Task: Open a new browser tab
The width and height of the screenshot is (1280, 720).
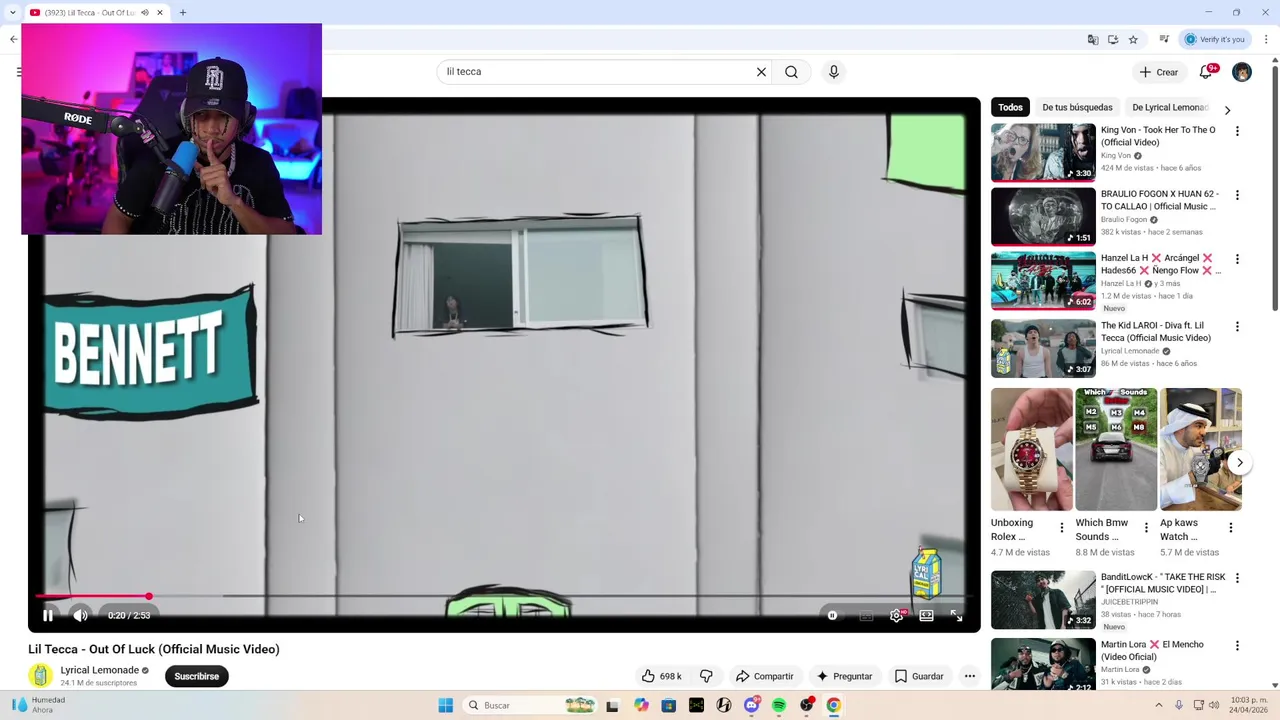Action: point(183,12)
